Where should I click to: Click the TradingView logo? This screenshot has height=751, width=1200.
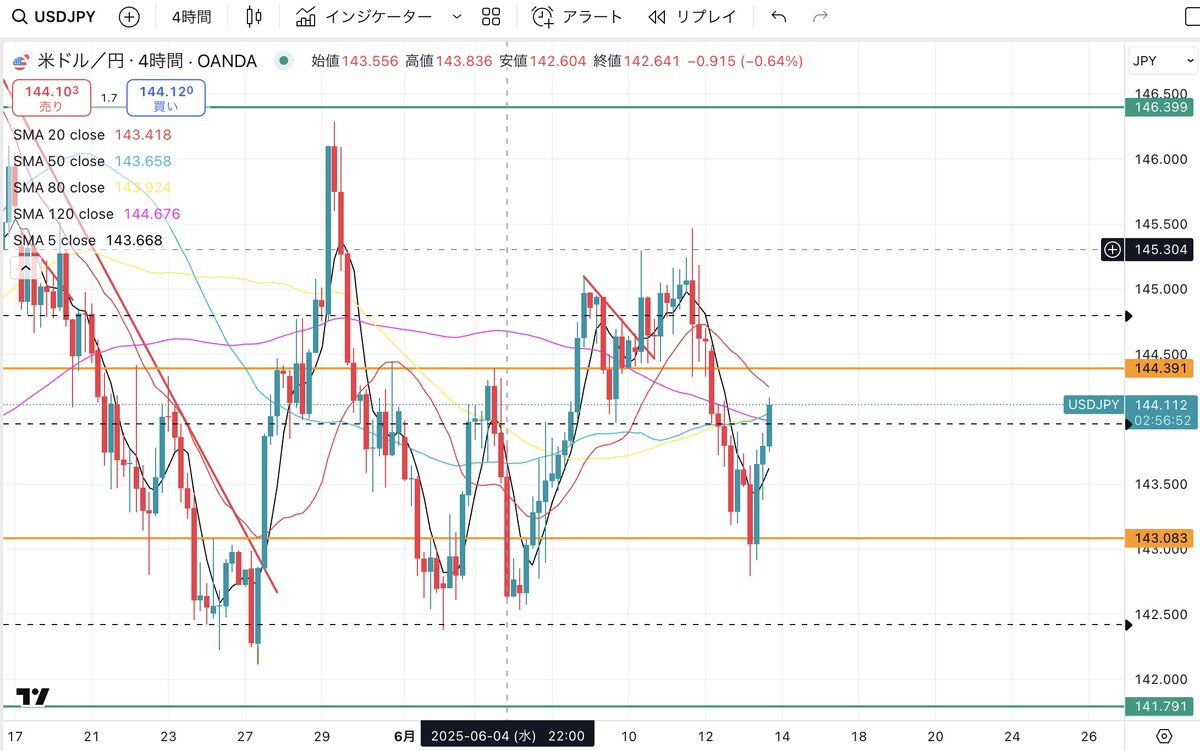click(x=33, y=697)
